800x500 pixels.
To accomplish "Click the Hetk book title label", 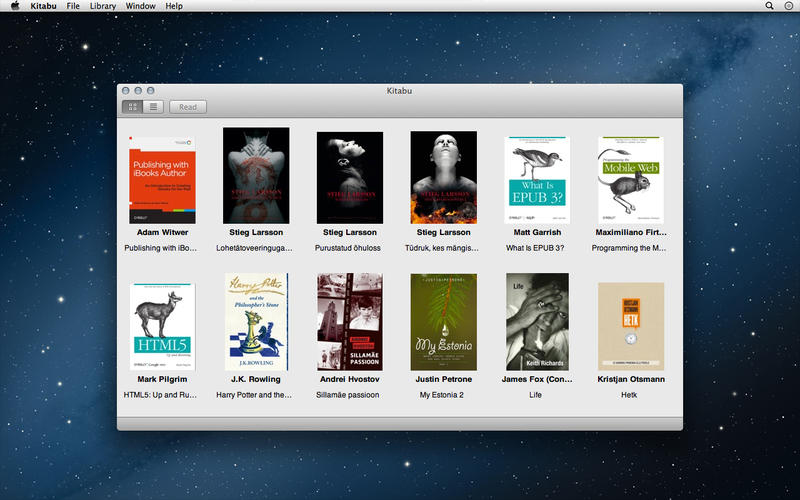I will pos(631,395).
